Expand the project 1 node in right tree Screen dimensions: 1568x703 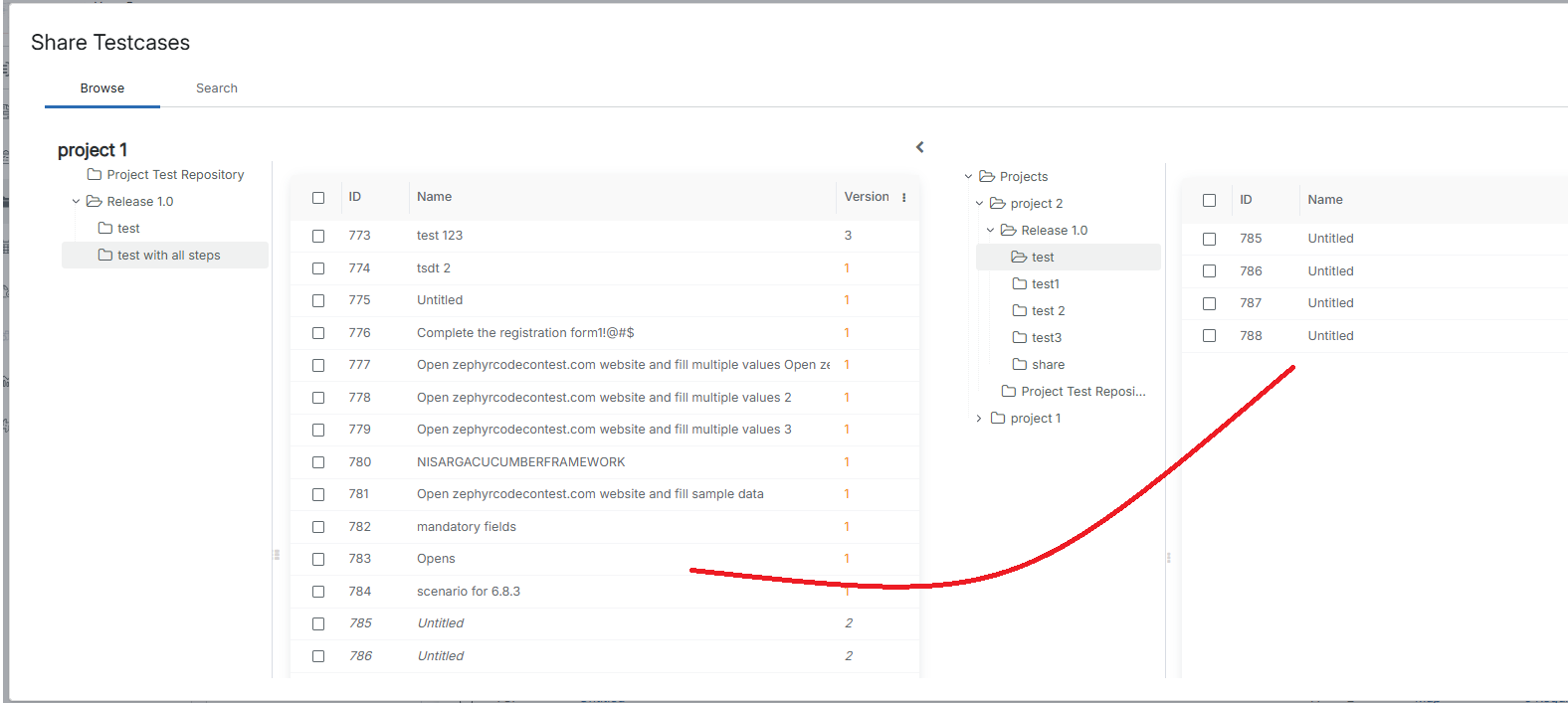(x=979, y=419)
